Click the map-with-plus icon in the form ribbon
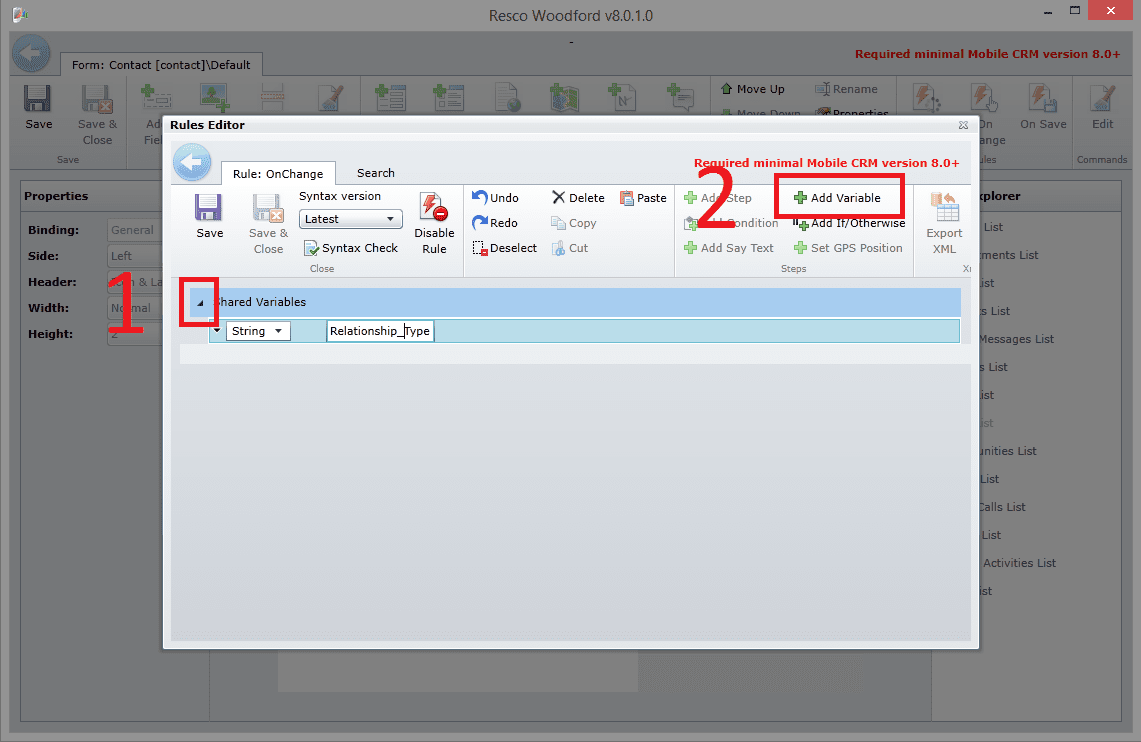Screen dimensions: 1141x742 pyautogui.click(x=565, y=98)
